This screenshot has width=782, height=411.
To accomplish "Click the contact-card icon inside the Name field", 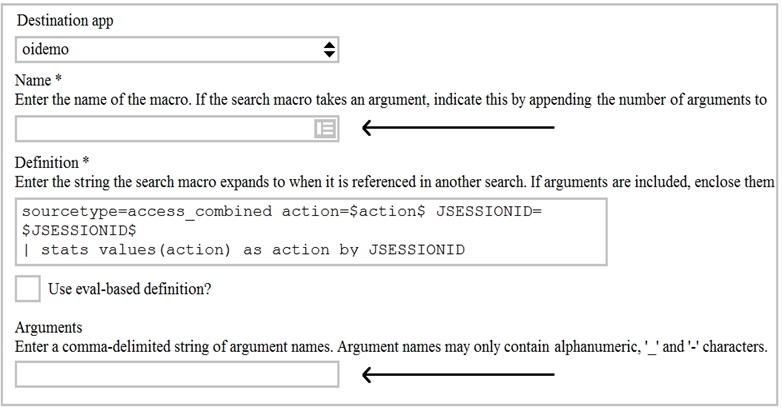I will click(324, 128).
